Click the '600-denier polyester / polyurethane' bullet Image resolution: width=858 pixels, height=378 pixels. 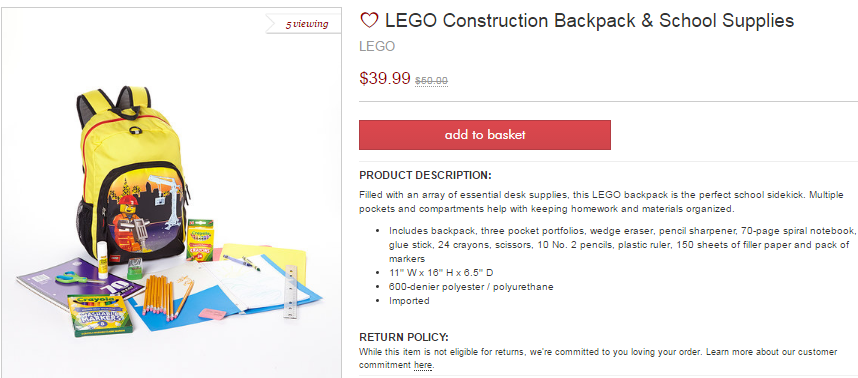471,287
